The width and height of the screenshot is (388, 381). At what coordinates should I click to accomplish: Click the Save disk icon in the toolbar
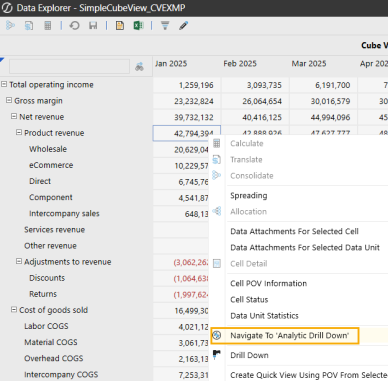(93, 26)
